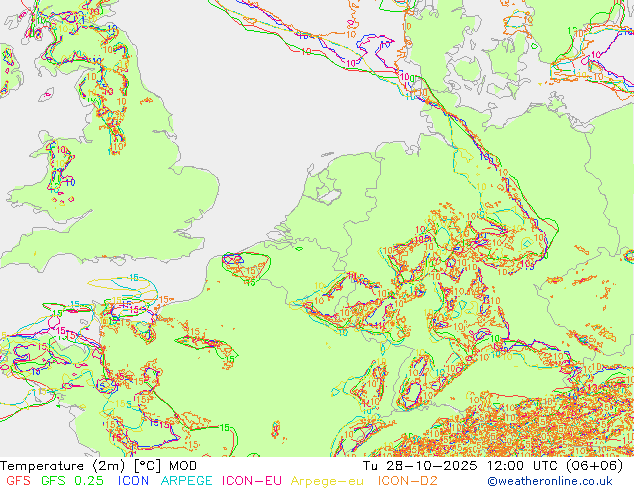Click the ICON-D2 legend label
634x490 pixels.
(408, 481)
